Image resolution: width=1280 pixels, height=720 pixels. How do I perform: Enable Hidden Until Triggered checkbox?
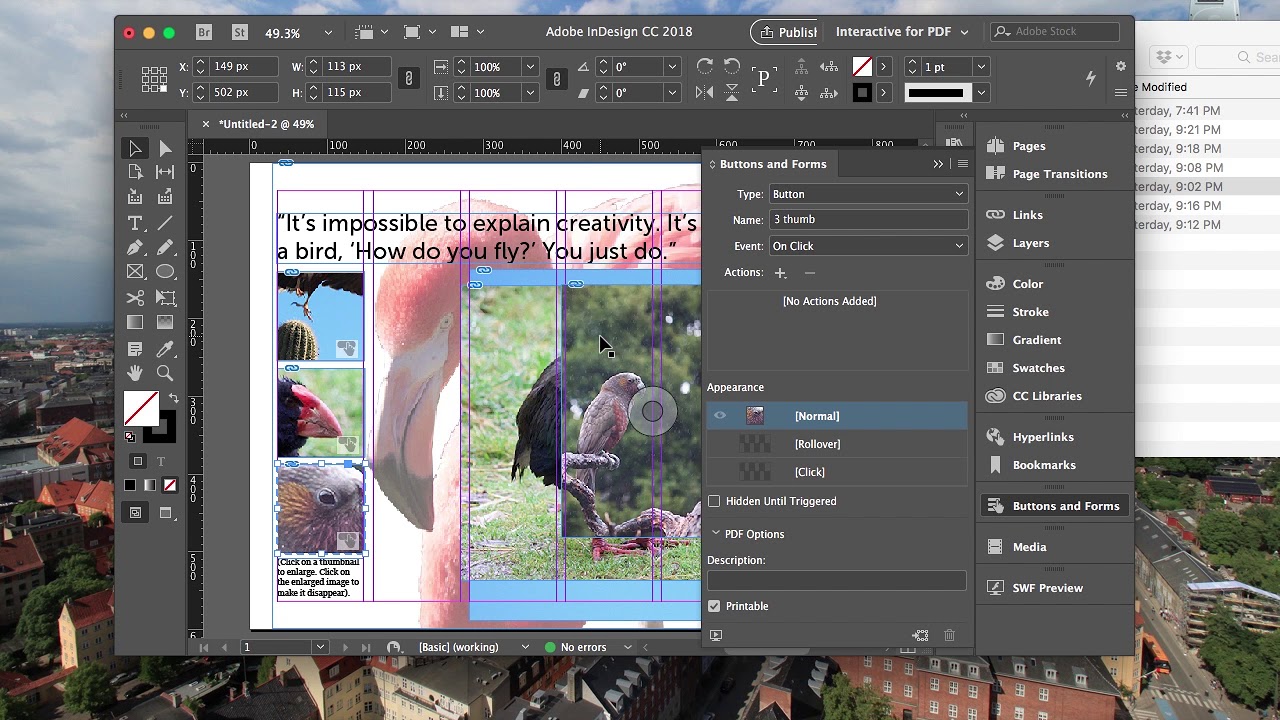(714, 501)
